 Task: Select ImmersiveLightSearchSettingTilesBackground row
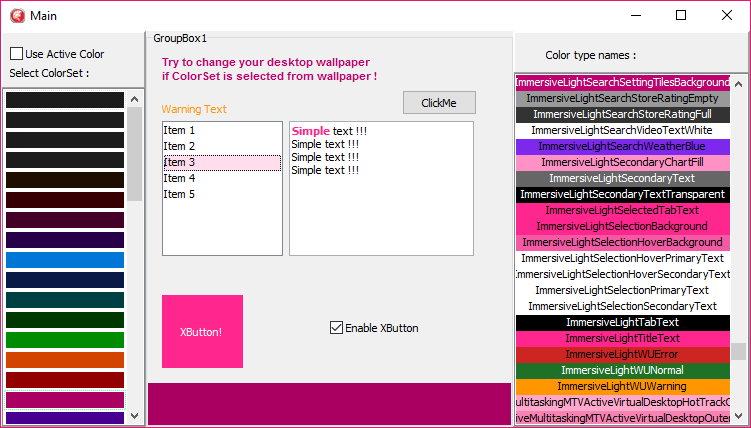click(623, 82)
